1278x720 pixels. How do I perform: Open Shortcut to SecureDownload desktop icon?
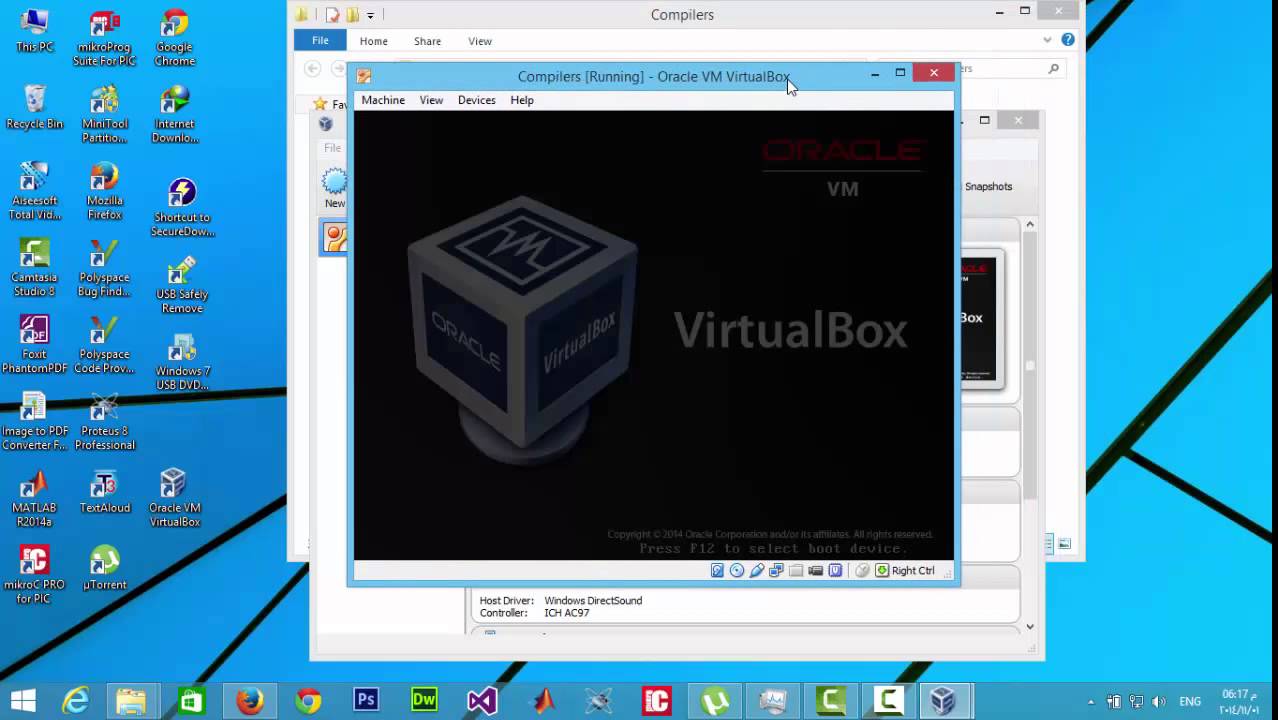tap(182, 208)
